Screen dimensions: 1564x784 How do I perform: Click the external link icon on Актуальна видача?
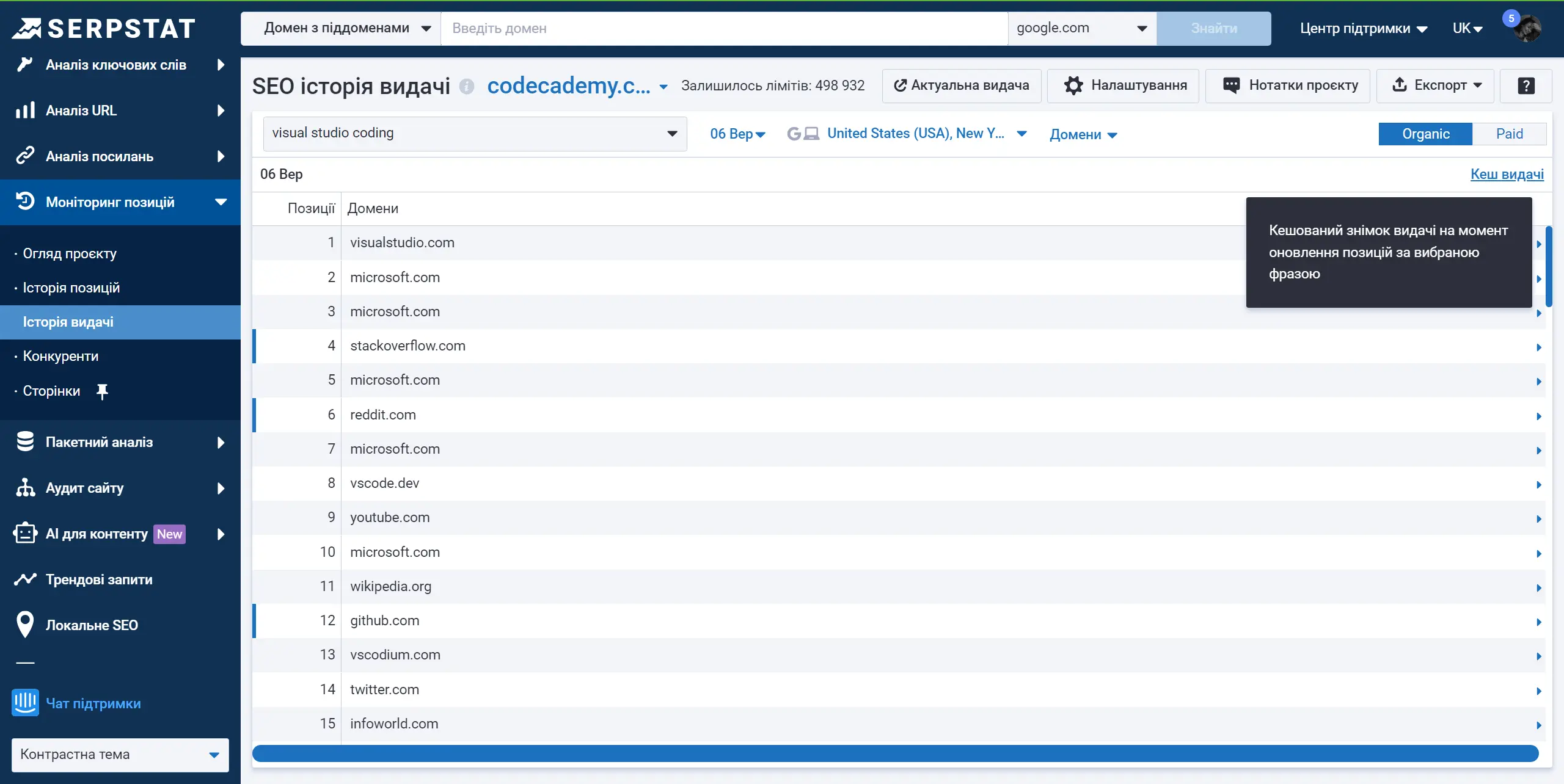tap(899, 85)
